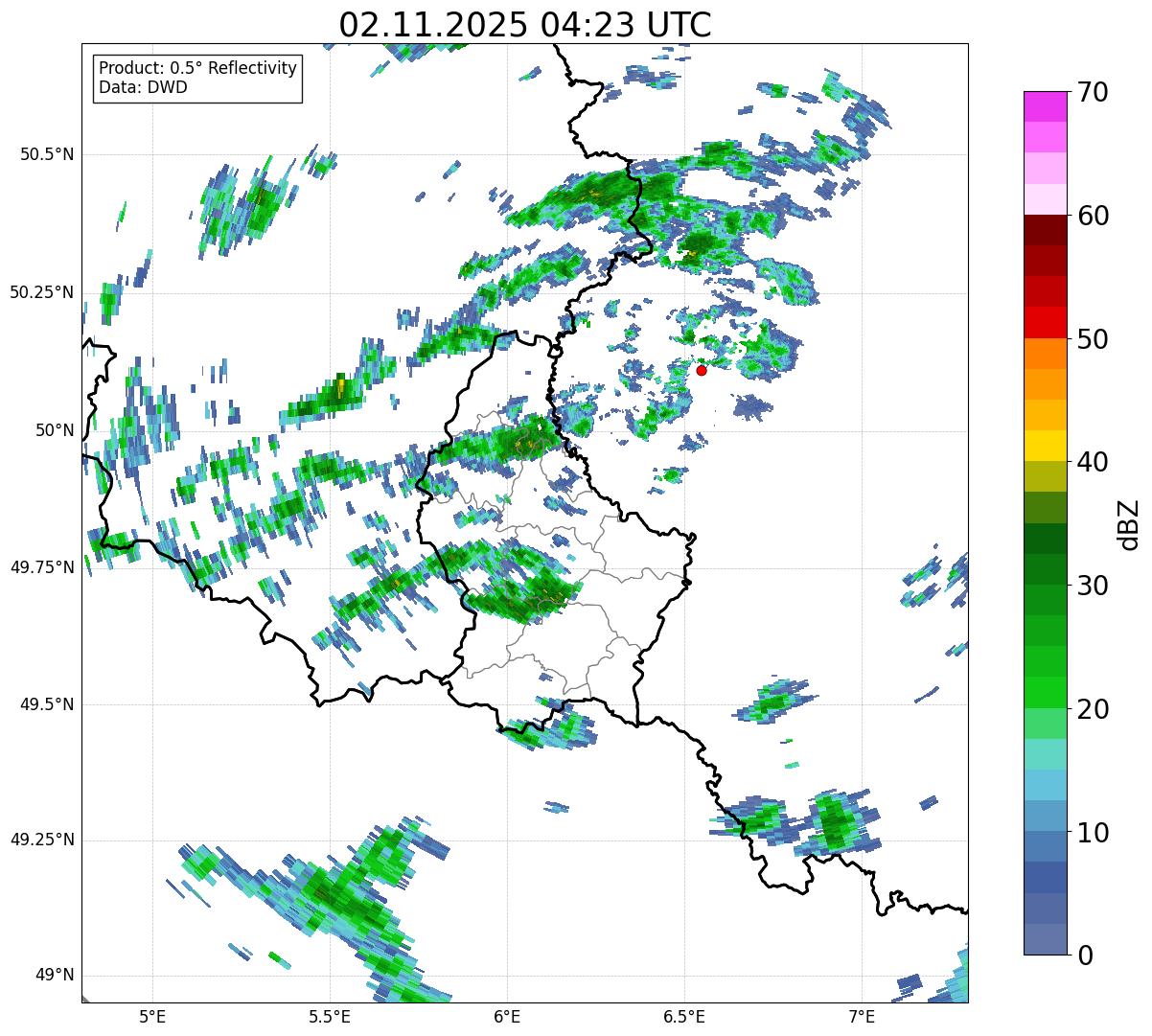
Task: Pick the yellow colorbar swatch above 40
Action: pyautogui.click(x=1045, y=446)
